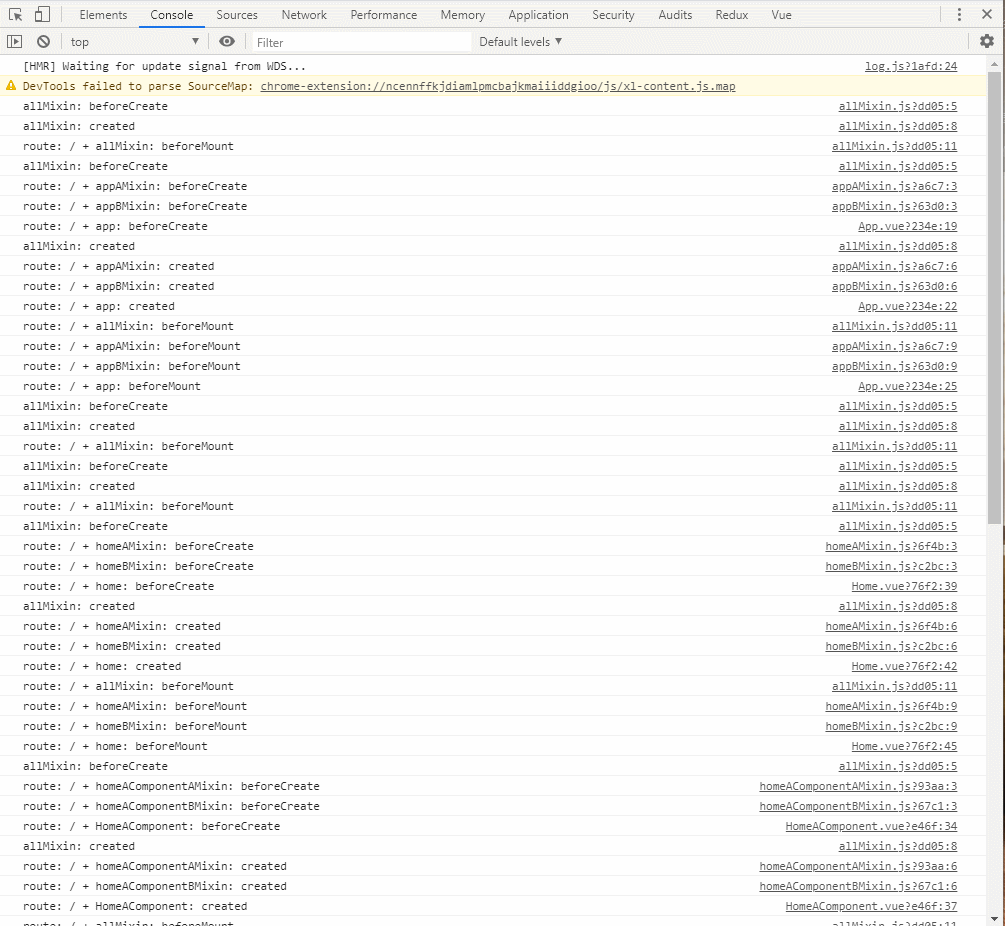Show the console sidebar

14,42
